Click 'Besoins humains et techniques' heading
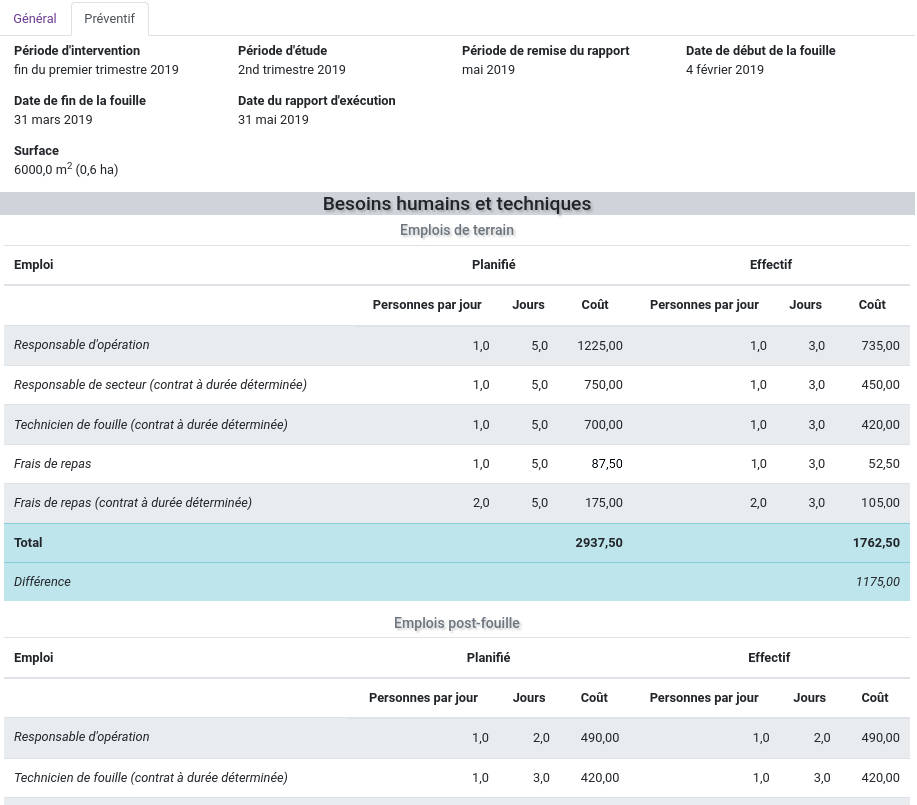The image size is (917, 805). coord(457,204)
